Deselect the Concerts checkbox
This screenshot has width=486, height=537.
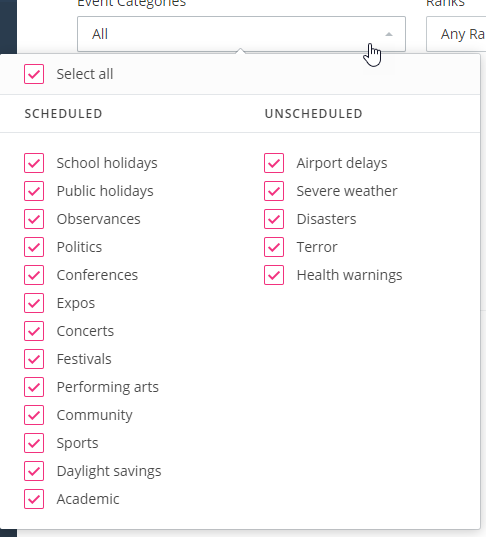point(34,331)
